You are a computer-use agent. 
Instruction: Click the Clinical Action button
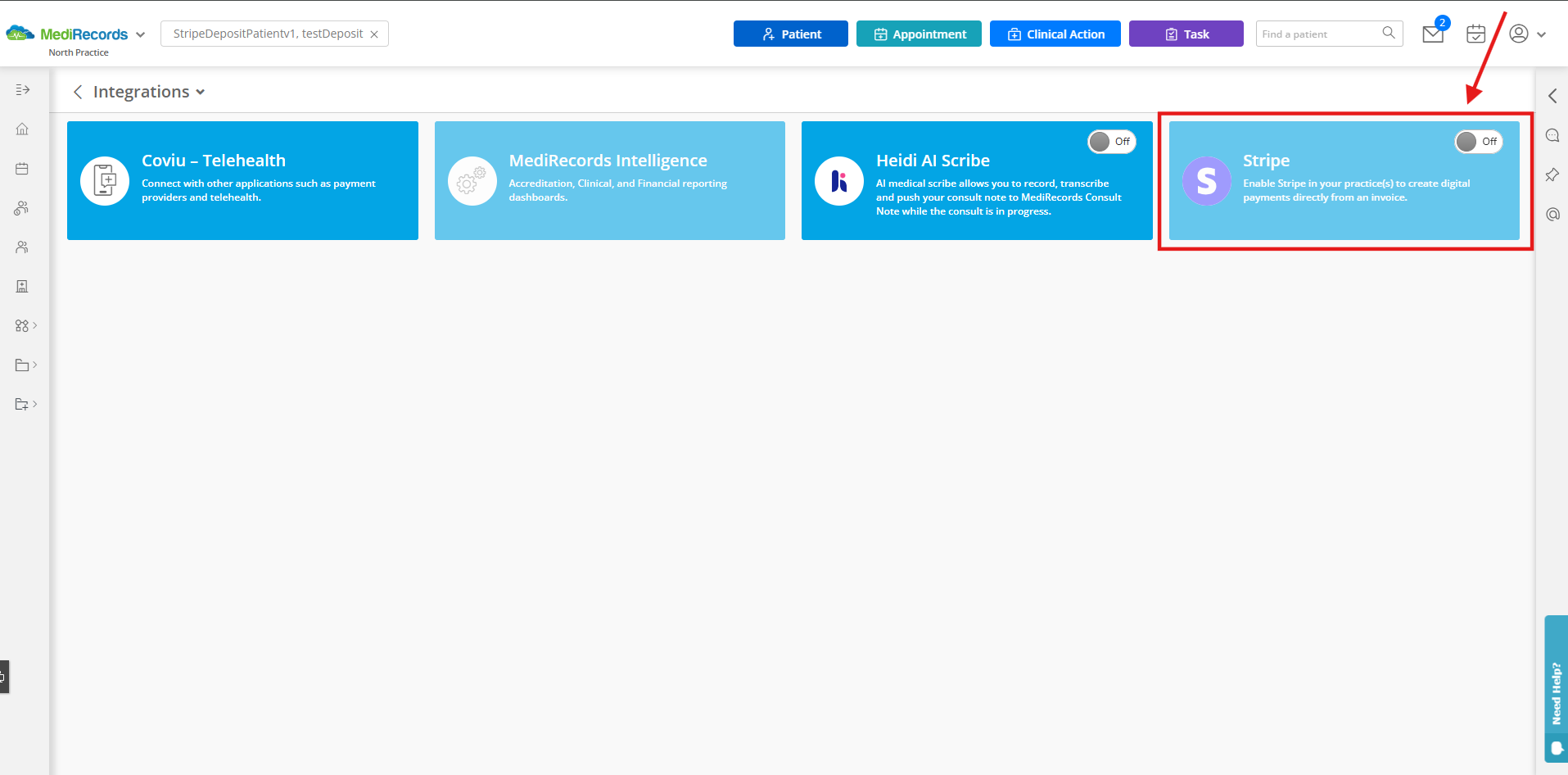click(x=1055, y=34)
